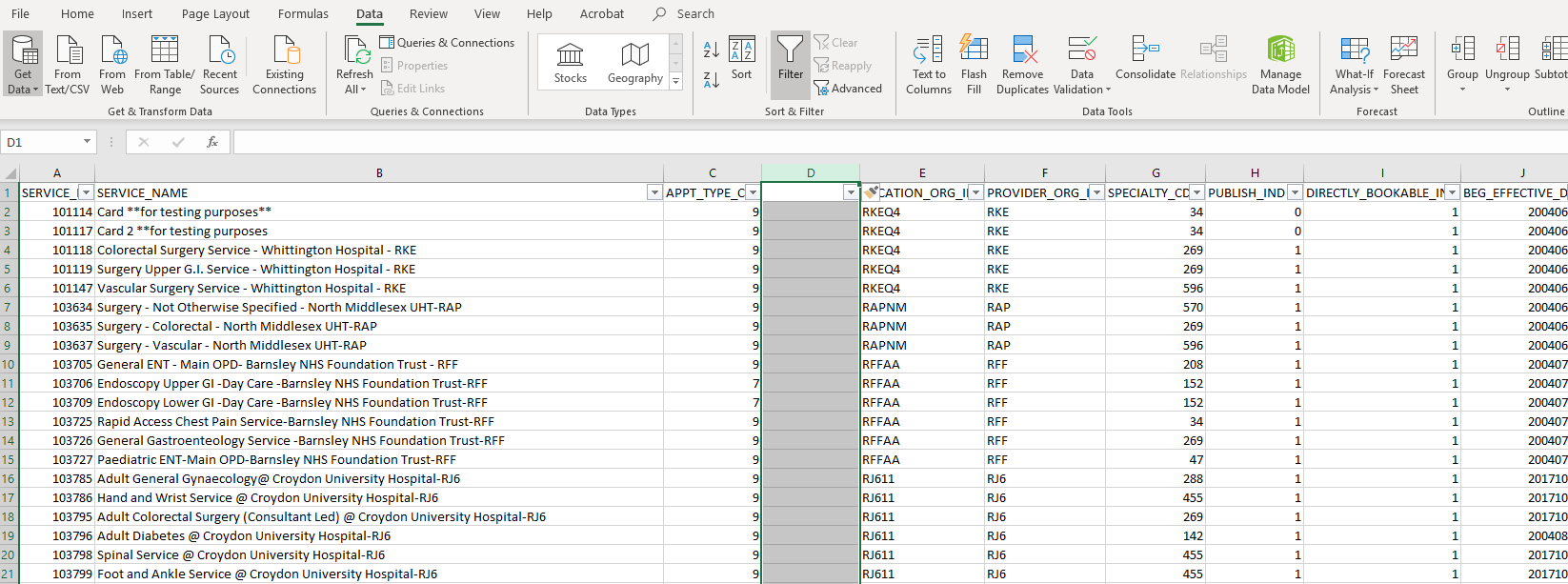
Task: Create a Forecast Sheet
Action: (x=1404, y=65)
